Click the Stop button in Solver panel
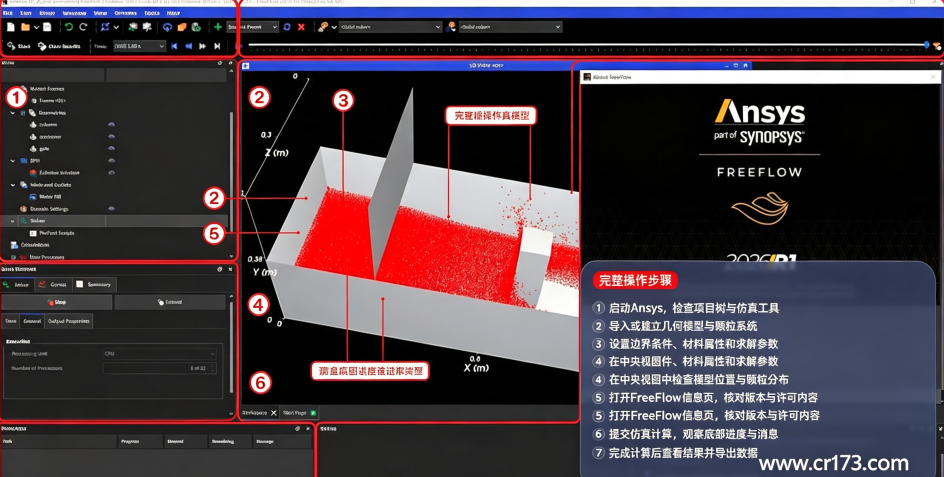The width and height of the screenshot is (944, 477). tap(57, 302)
